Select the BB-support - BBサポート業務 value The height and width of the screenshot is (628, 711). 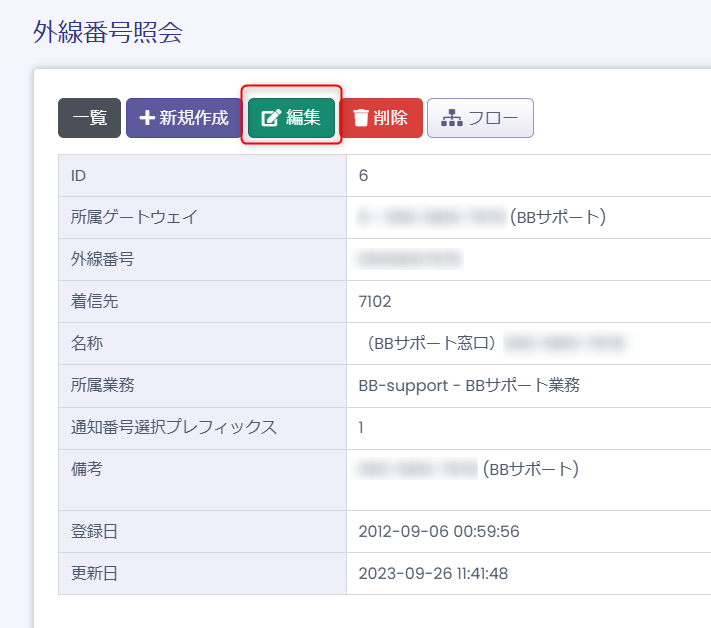pos(469,385)
